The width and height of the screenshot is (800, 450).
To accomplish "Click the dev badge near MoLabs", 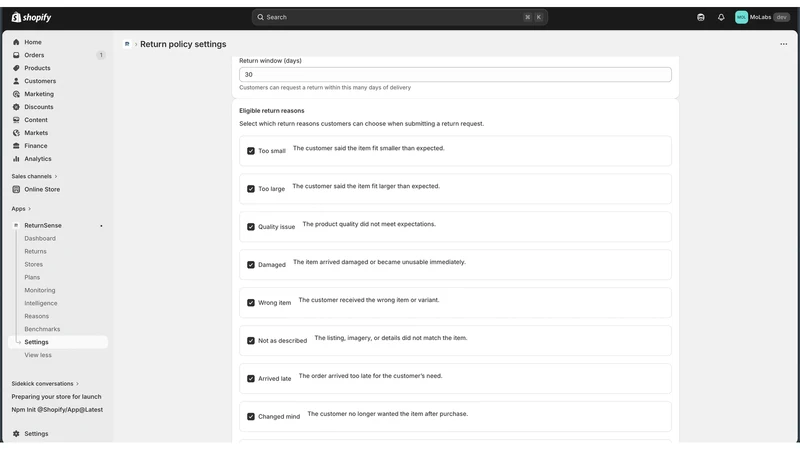I will [x=781, y=17].
